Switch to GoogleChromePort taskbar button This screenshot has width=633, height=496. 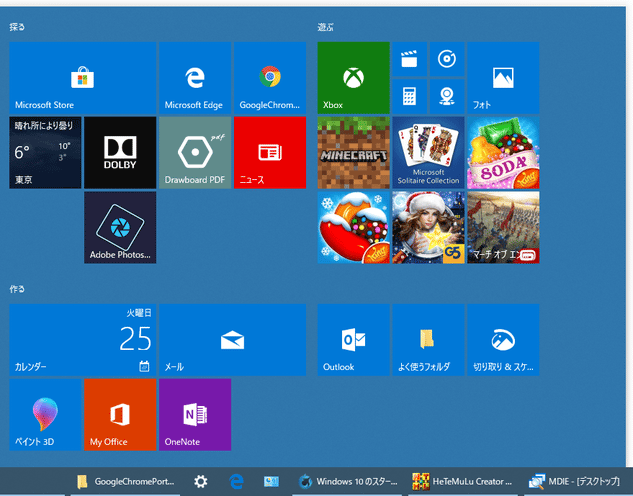126,481
